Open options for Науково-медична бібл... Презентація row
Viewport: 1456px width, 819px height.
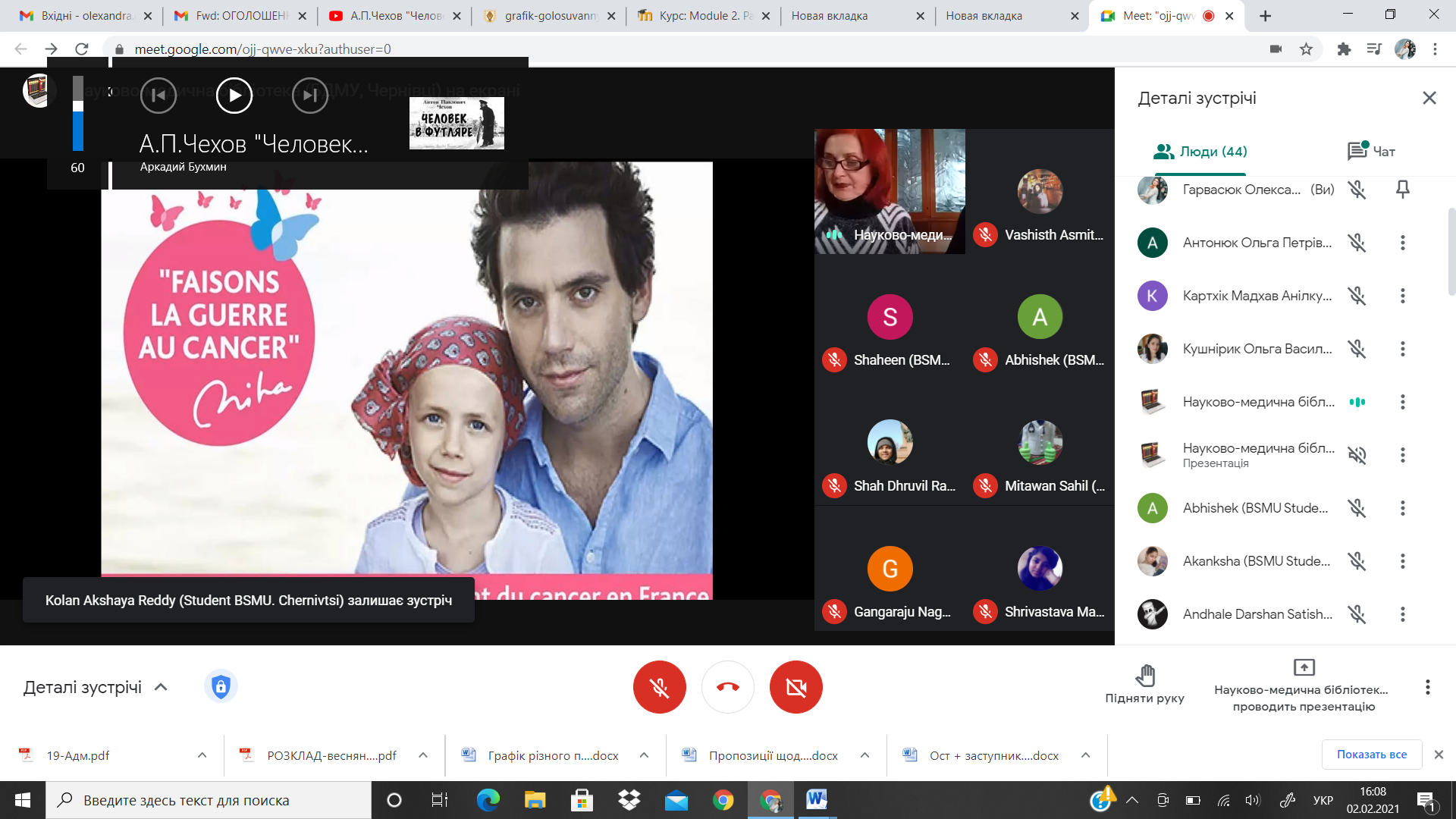[1403, 455]
